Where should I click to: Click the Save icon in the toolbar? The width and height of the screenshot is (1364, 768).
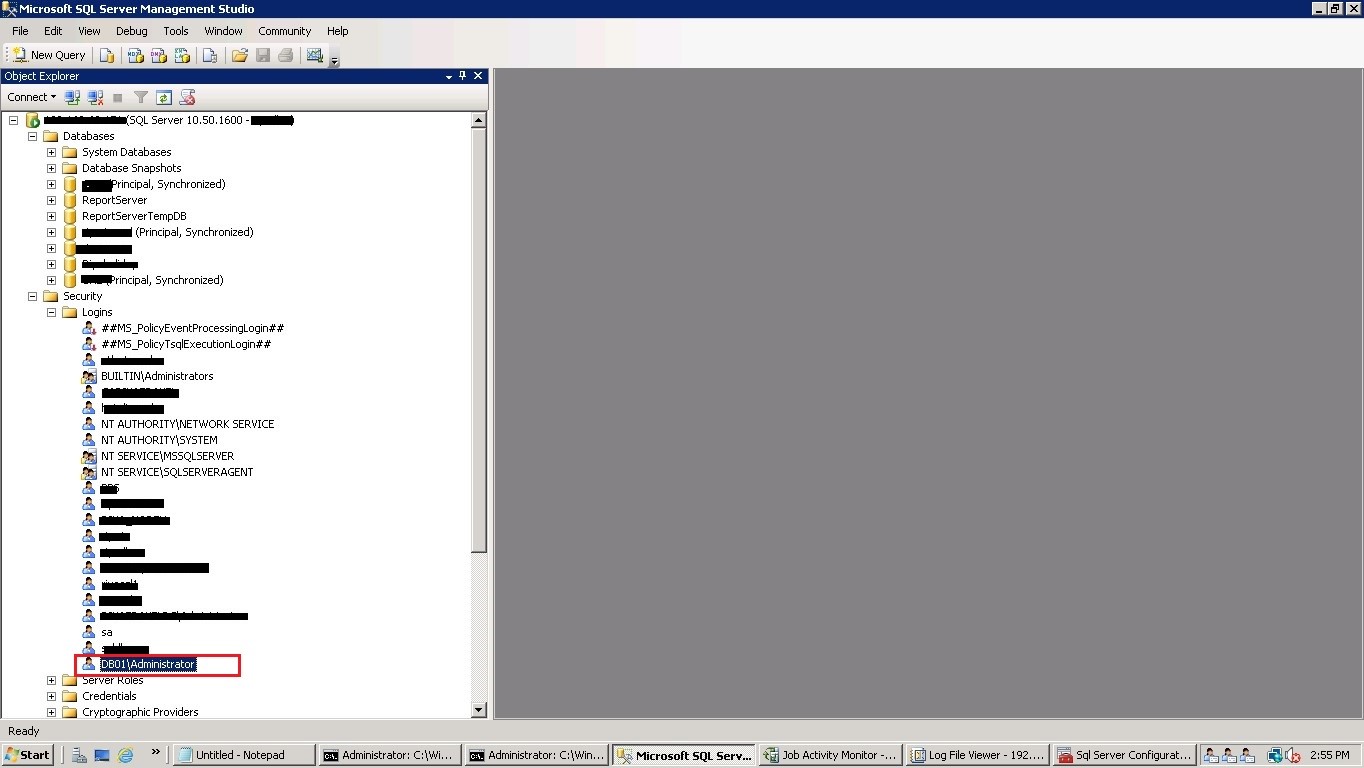point(263,55)
